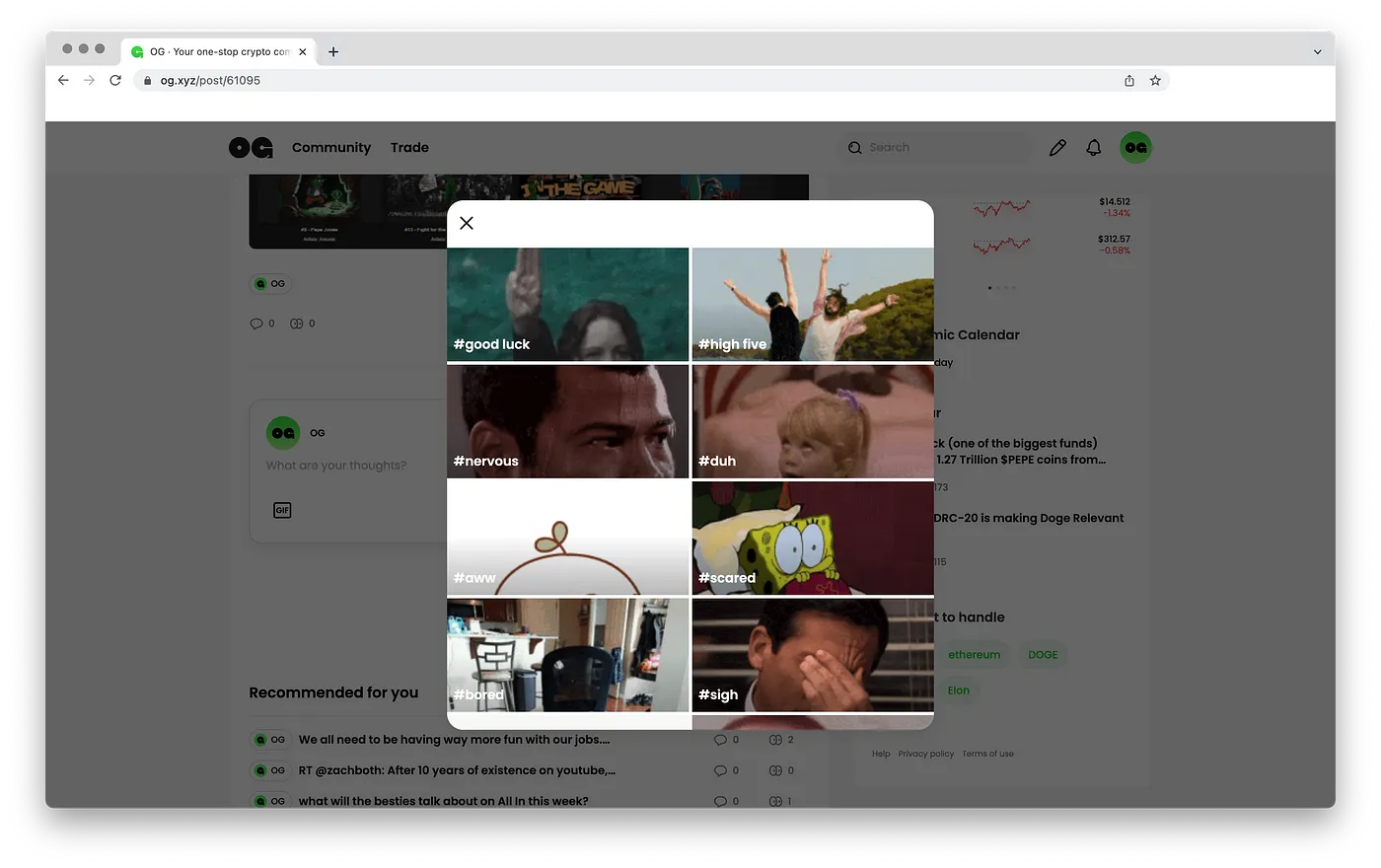Click the $312.57 price ticker row
The width and height of the screenshot is (1381, 868).
(x=1052, y=245)
